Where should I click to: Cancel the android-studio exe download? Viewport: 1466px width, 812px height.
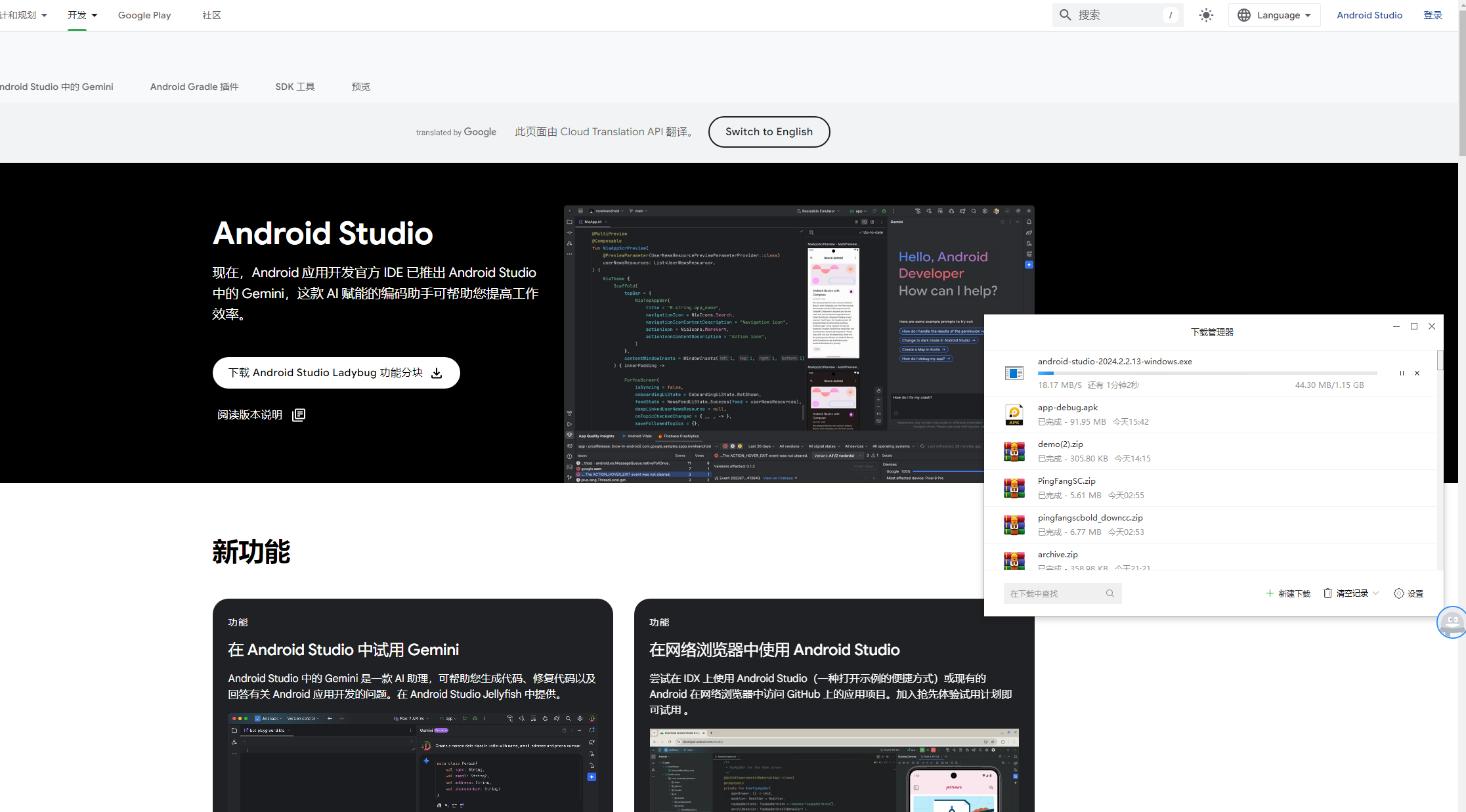pyautogui.click(x=1417, y=373)
